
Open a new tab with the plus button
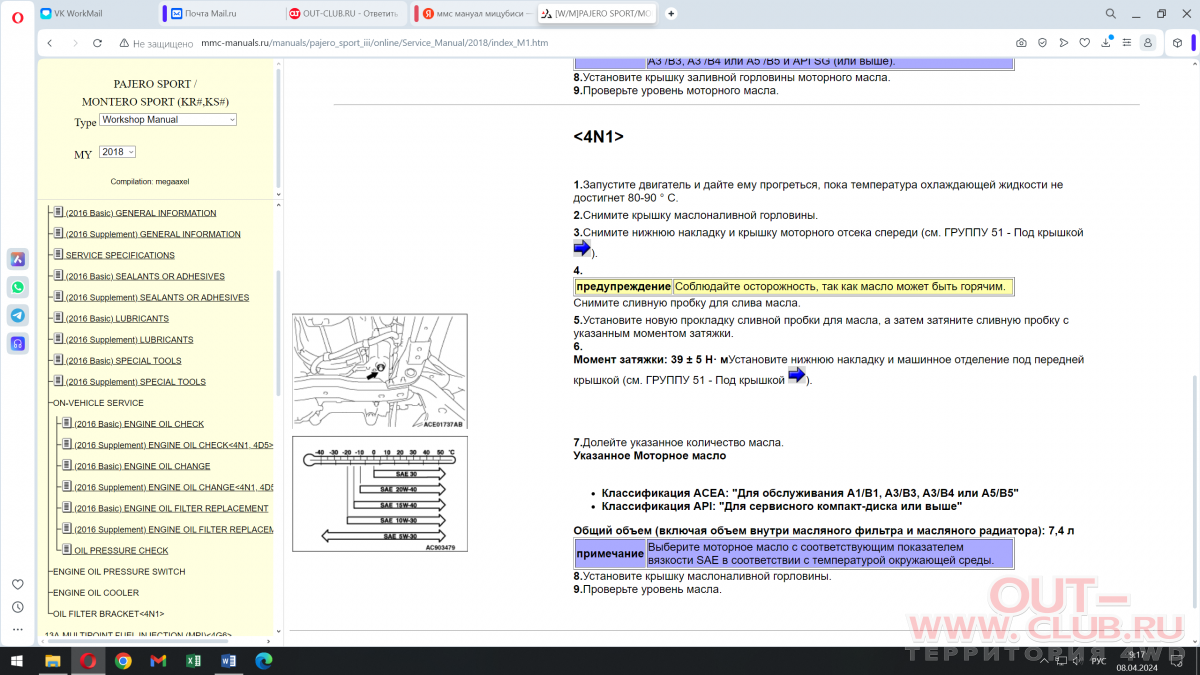670,14
